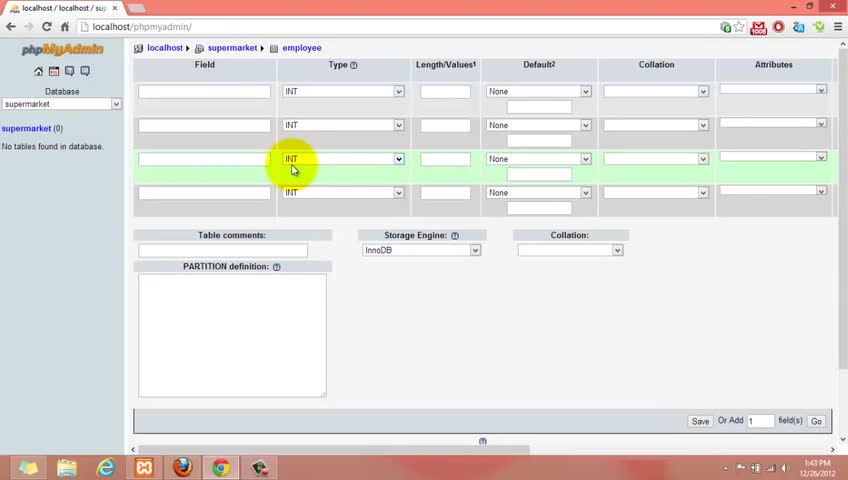Image resolution: width=848 pixels, height=480 pixels.
Task: Open Storage Engine help icon
Action: [455, 236]
